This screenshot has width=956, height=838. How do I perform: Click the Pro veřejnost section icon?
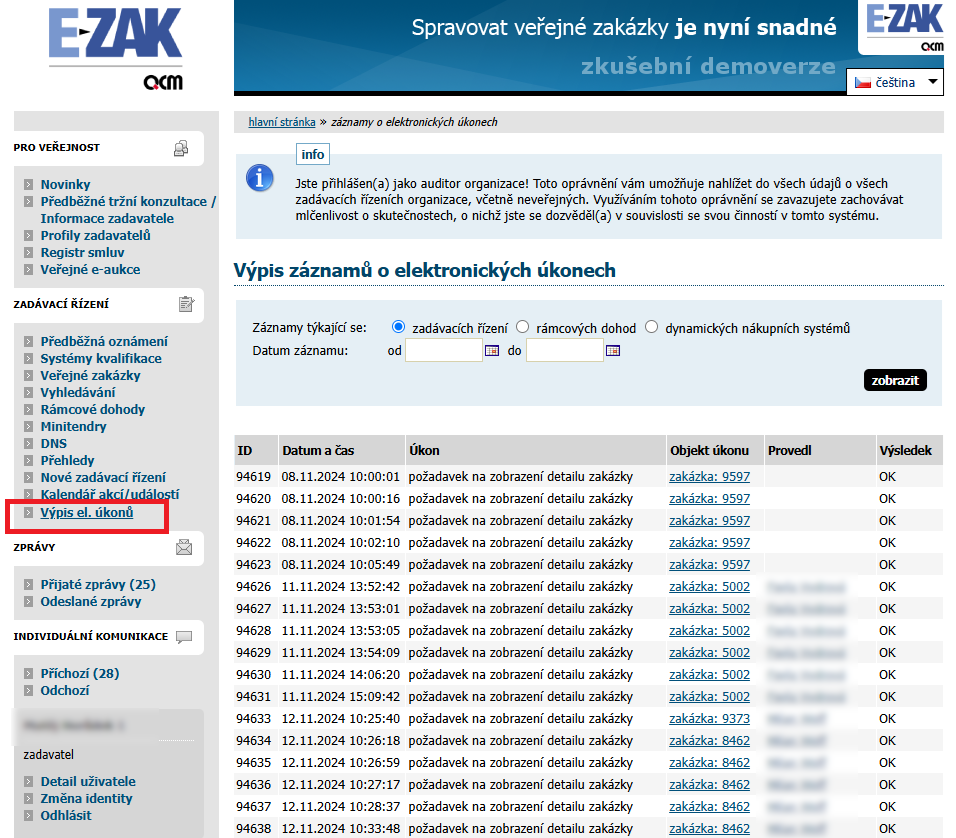tap(181, 148)
